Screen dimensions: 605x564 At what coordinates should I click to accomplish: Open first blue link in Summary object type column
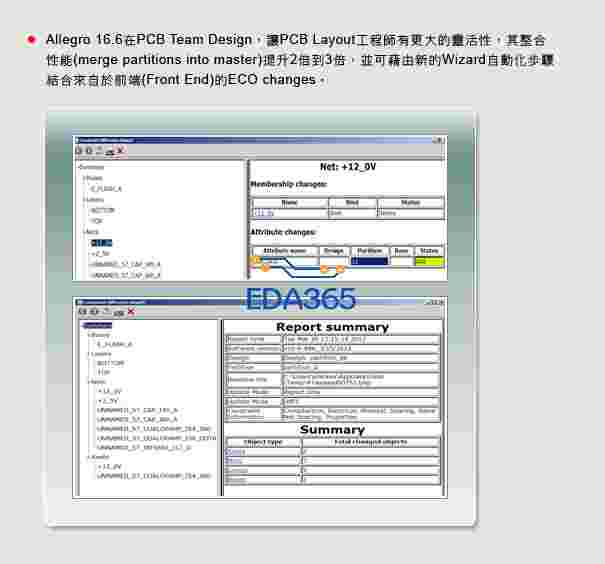(235, 452)
